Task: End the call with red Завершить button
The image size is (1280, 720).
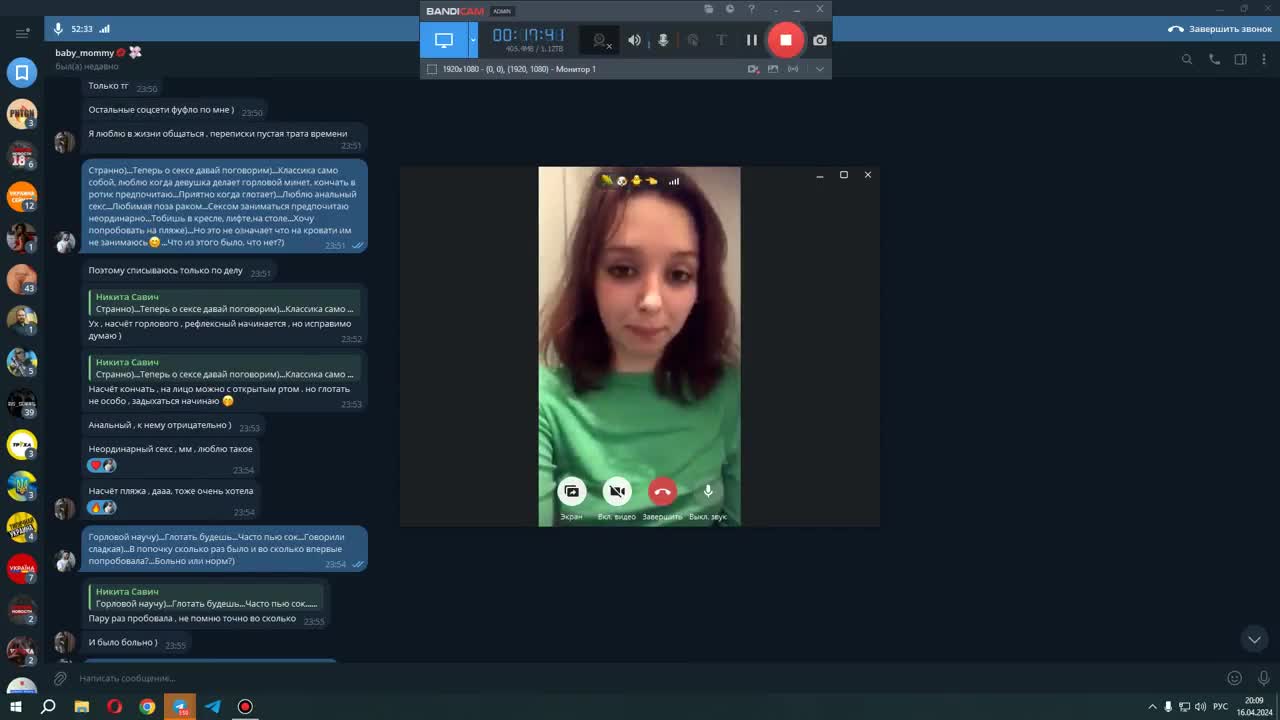Action: tap(662, 491)
